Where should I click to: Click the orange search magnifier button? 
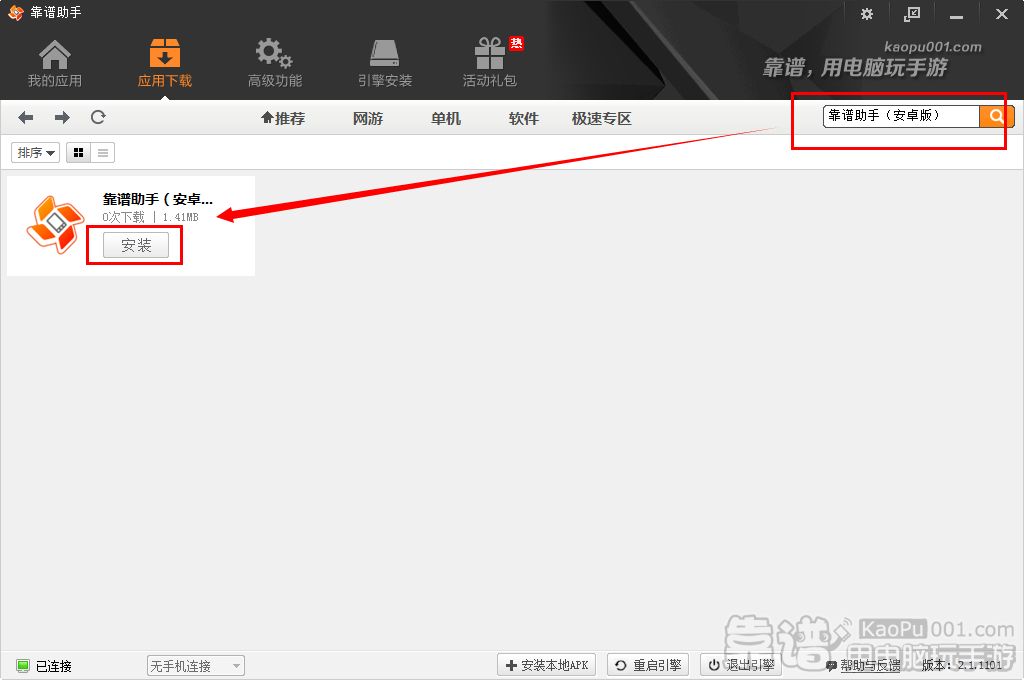tap(996, 116)
